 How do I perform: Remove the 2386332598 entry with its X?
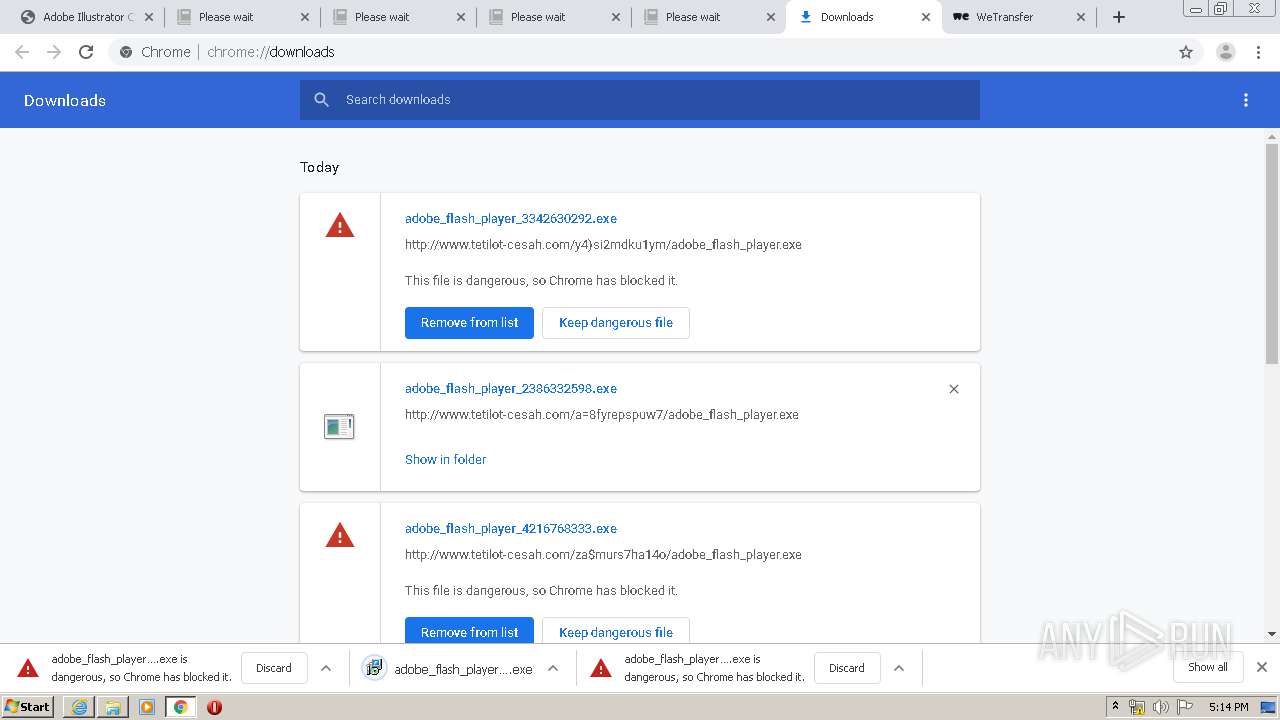(x=954, y=389)
